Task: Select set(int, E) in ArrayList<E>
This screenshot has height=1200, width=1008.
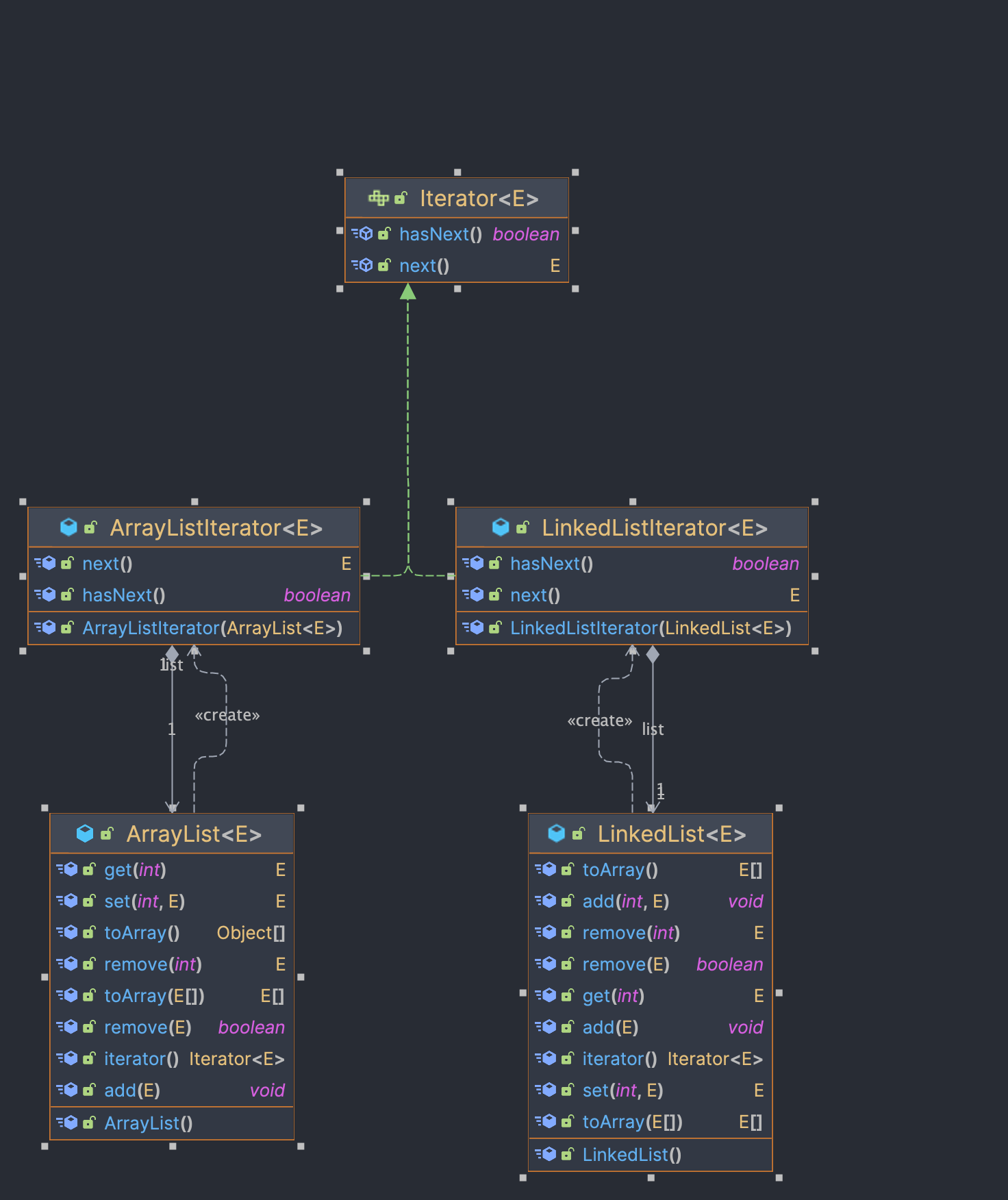Action: pos(172,901)
